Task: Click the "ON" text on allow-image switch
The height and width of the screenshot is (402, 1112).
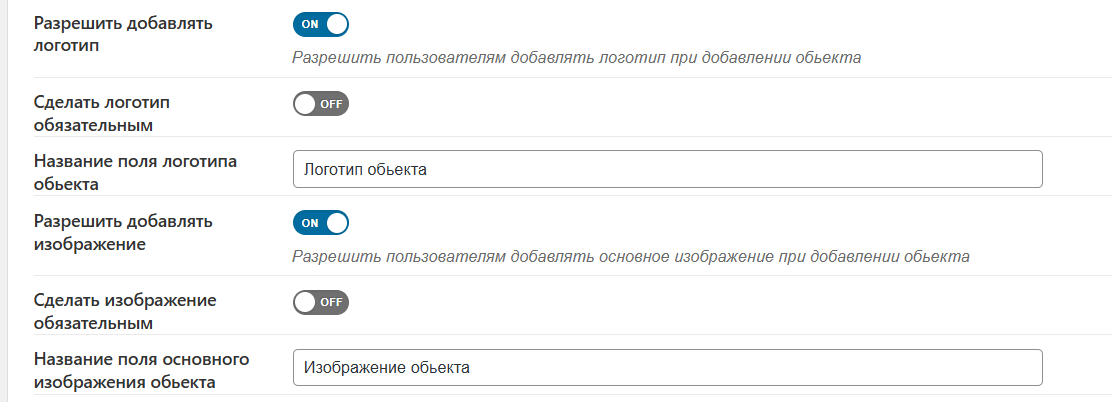Action: (310, 222)
